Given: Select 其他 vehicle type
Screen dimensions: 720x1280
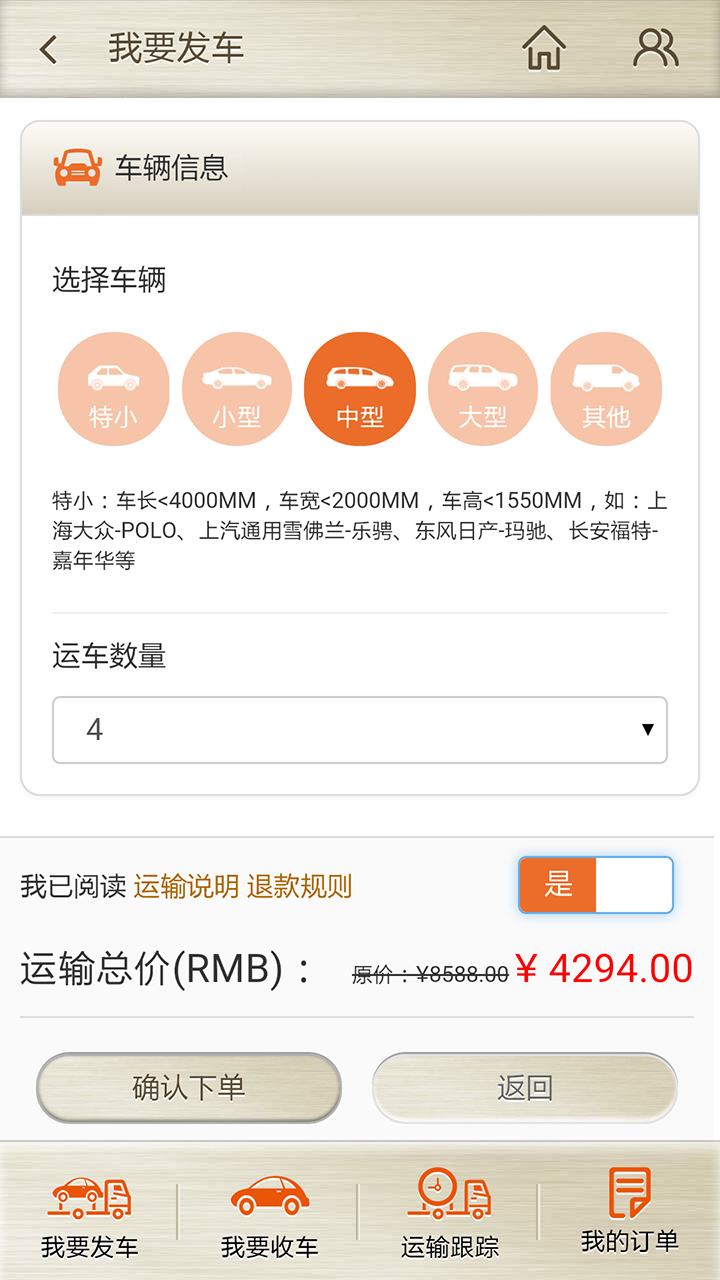Looking at the screenshot, I should [x=606, y=389].
